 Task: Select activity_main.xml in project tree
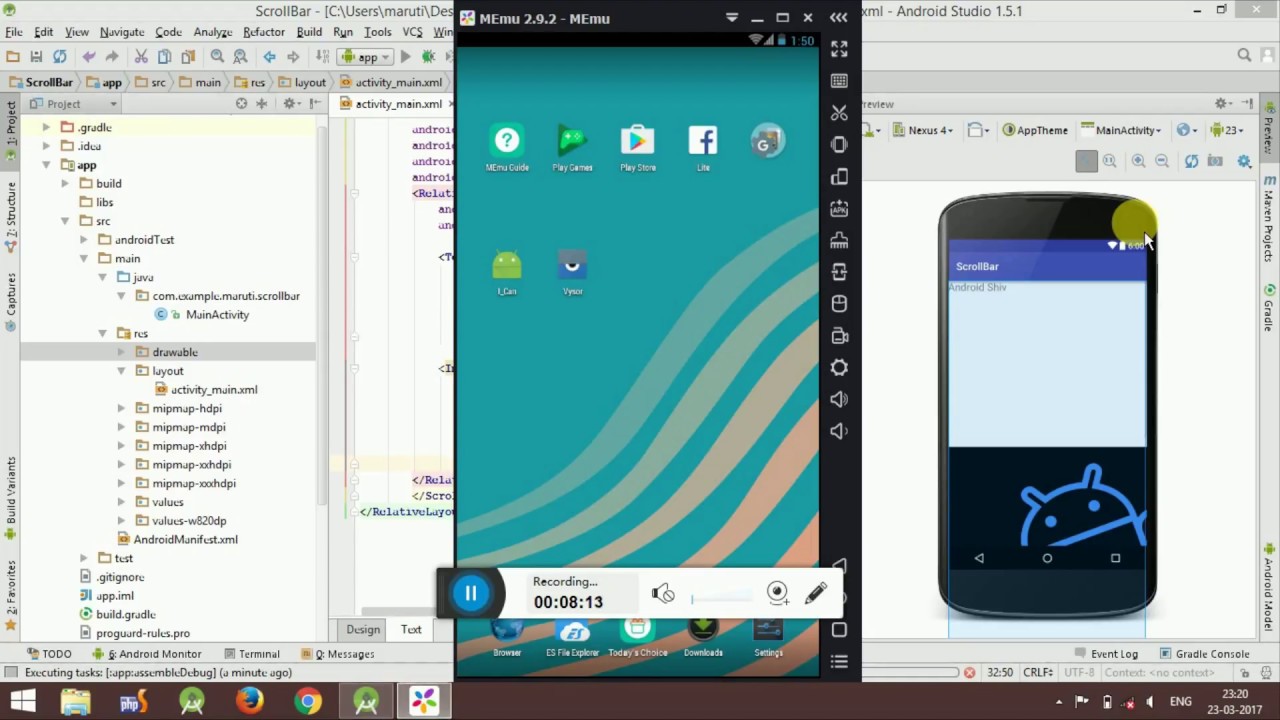[213, 390]
